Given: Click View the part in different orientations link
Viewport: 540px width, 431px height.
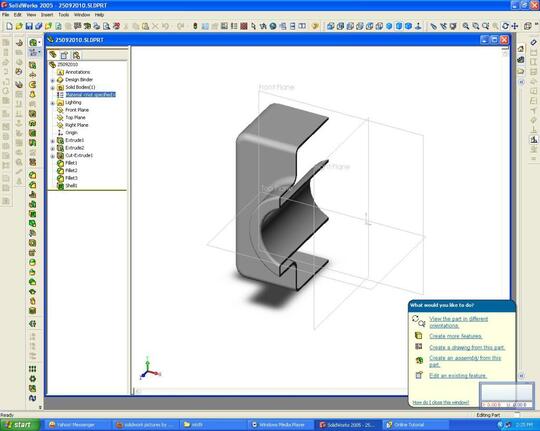Looking at the screenshot, I should tap(458, 322).
